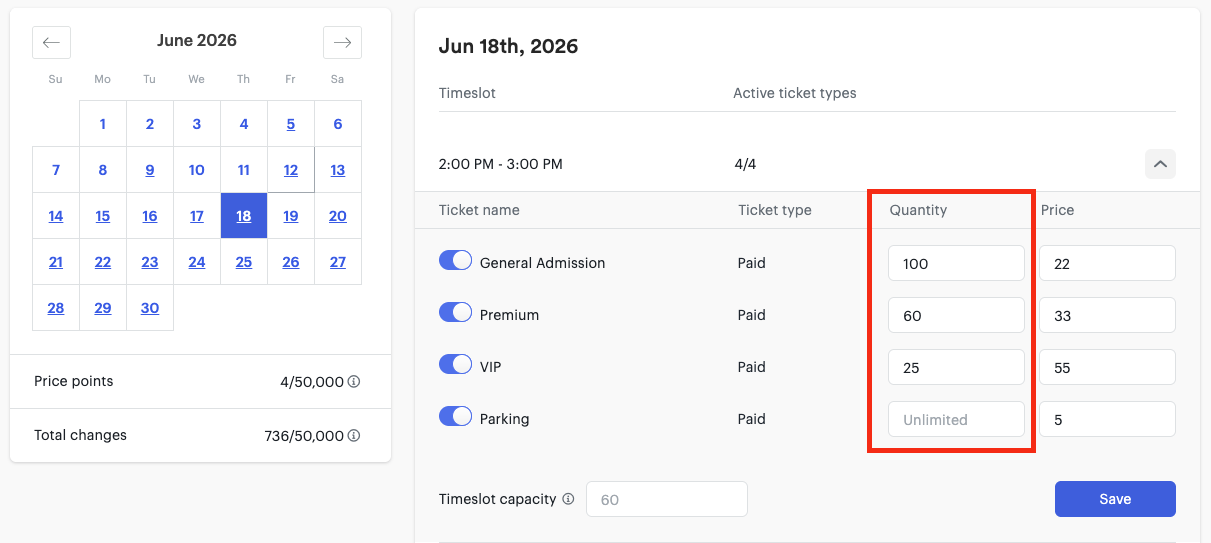This screenshot has width=1211, height=543.
Task: Select June 19 on calendar
Action: 291,216
